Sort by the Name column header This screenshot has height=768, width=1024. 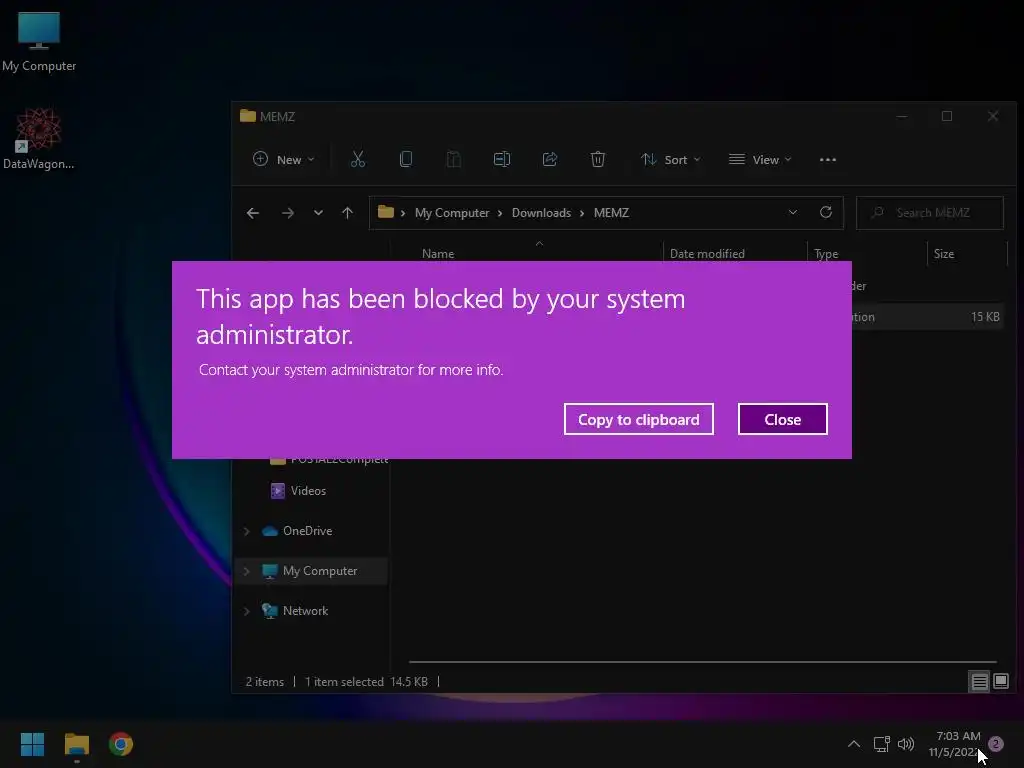(x=438, y=253)
